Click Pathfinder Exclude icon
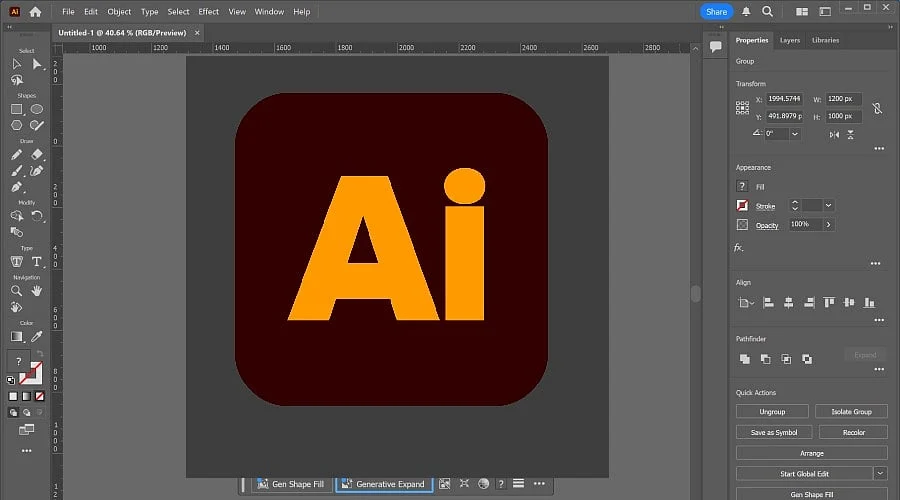900x500 pixels. click(807, 359)
